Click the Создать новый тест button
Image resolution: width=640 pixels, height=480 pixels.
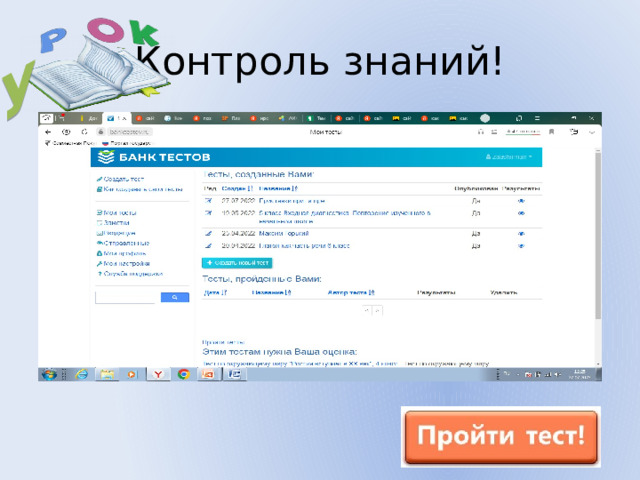[x=237, y=263]
